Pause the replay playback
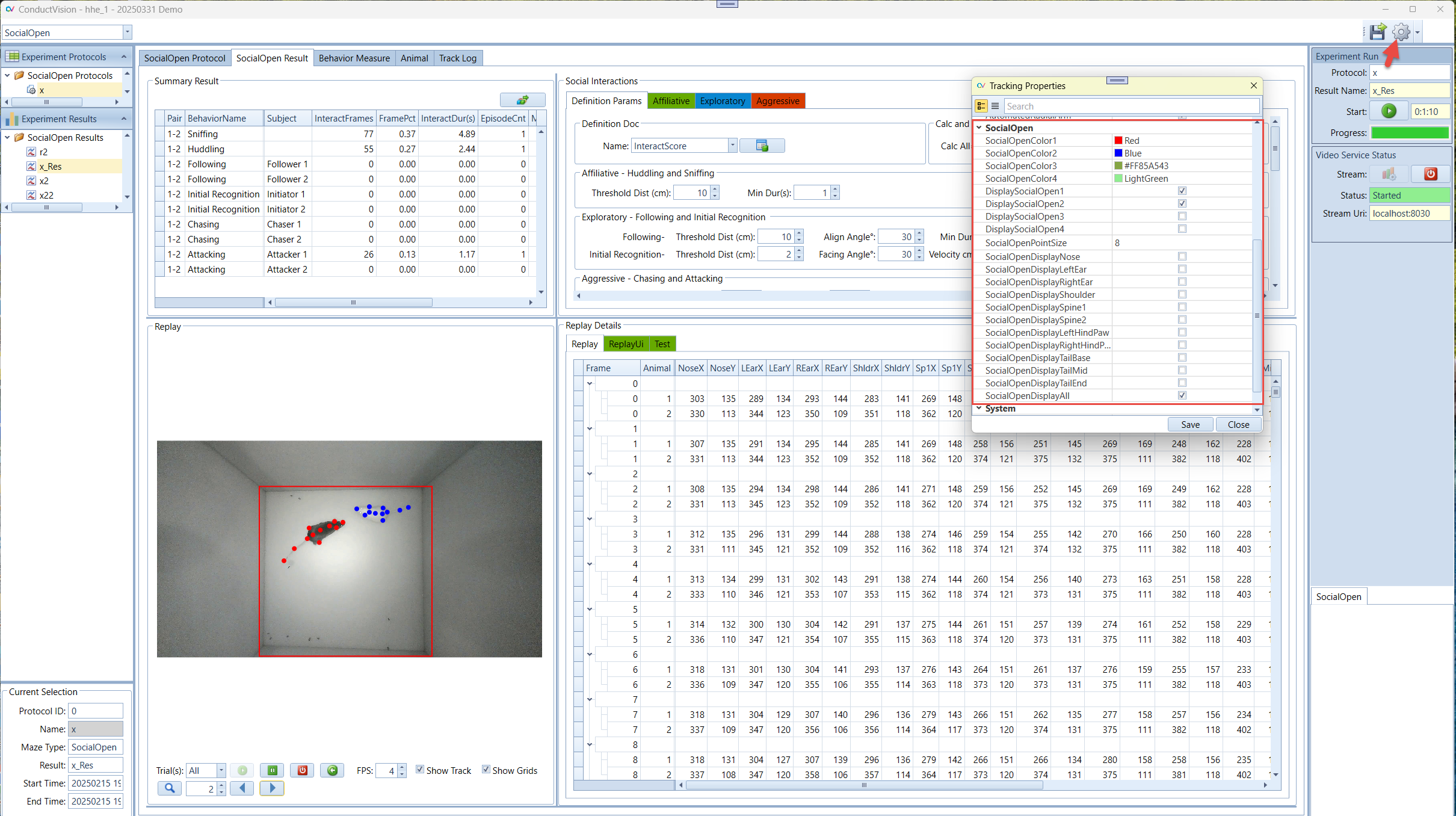Image resolution: width=1456 pixels, height=816 pixels. tap(272, 770)
